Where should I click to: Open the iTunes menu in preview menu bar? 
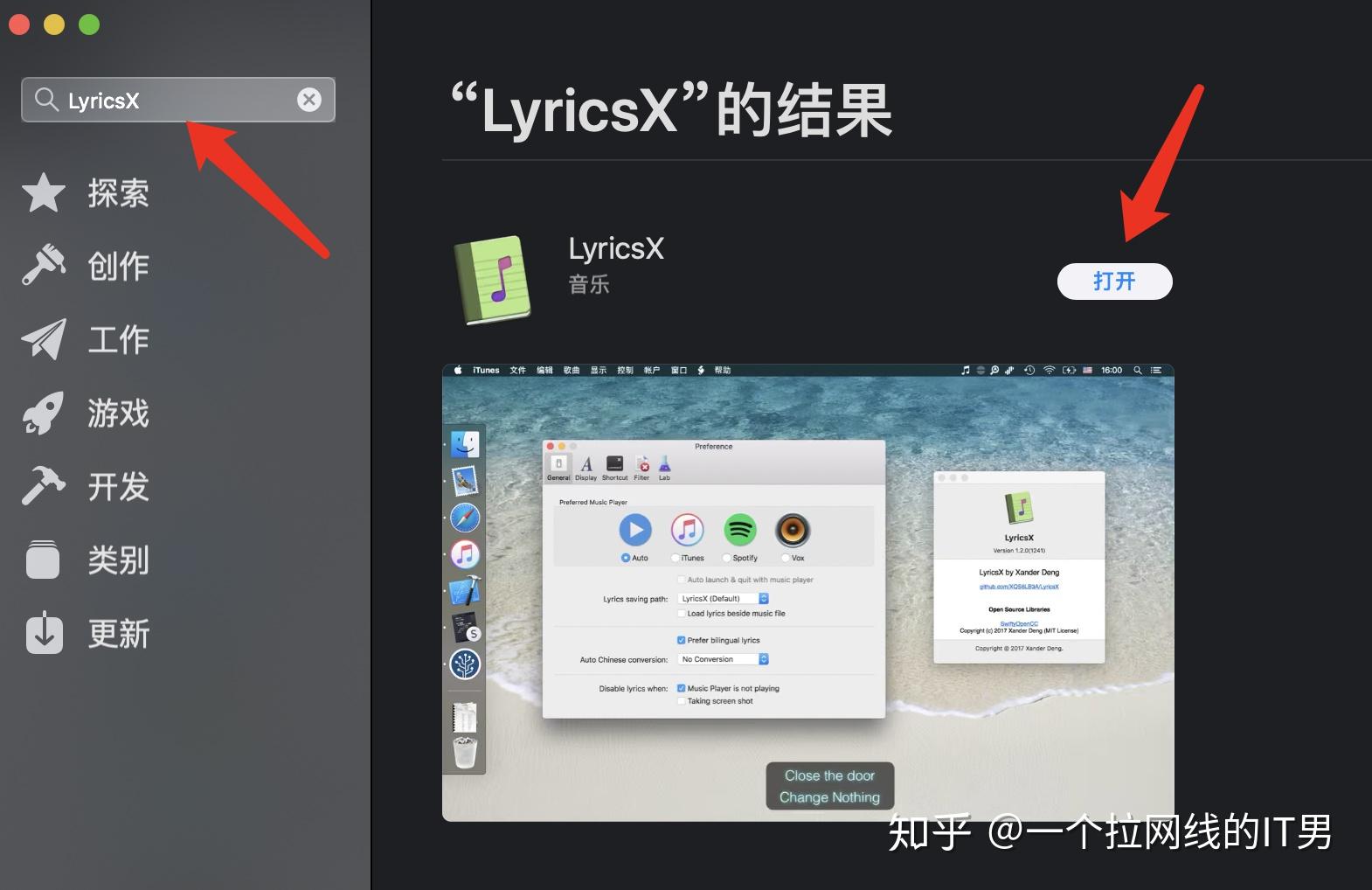[x=486, y=370]
